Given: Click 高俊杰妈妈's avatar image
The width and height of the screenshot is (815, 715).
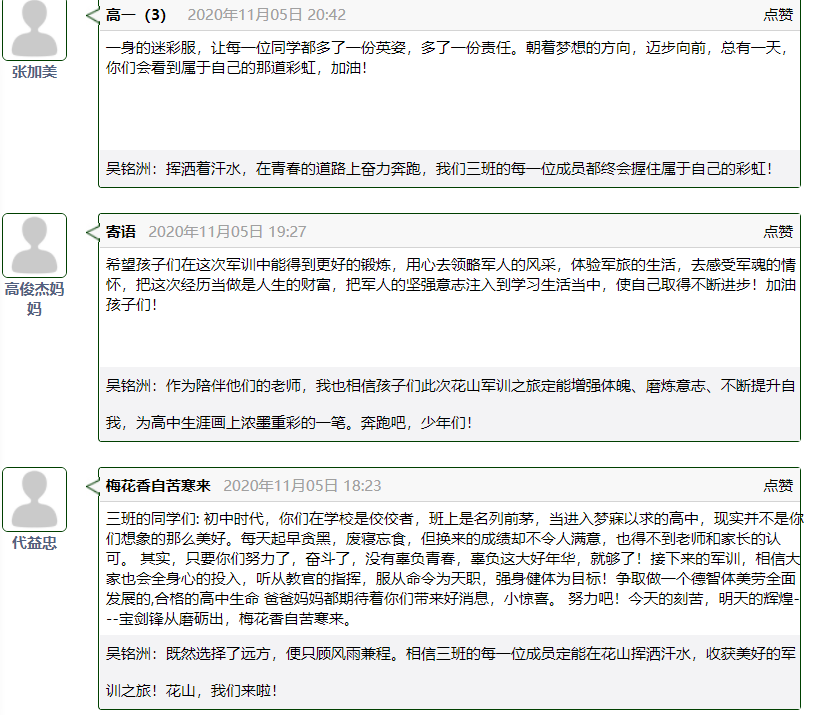Looking at the screenshot, I should (x=34, y=245).
